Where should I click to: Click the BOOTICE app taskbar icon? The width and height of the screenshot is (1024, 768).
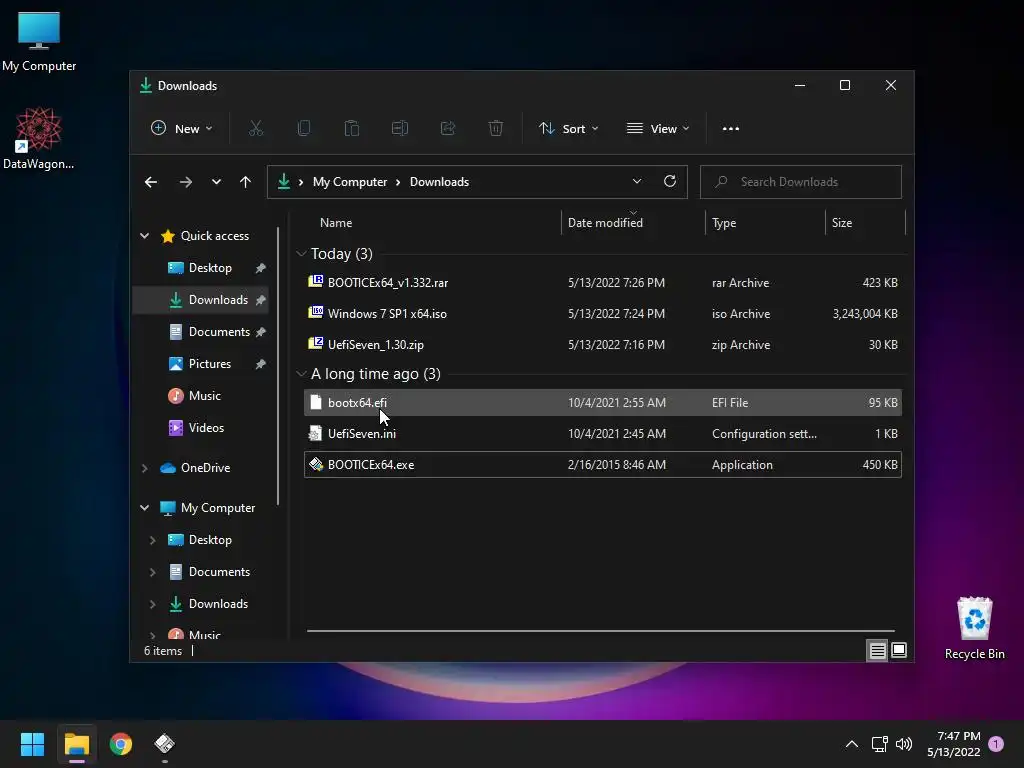click(165, 744)
